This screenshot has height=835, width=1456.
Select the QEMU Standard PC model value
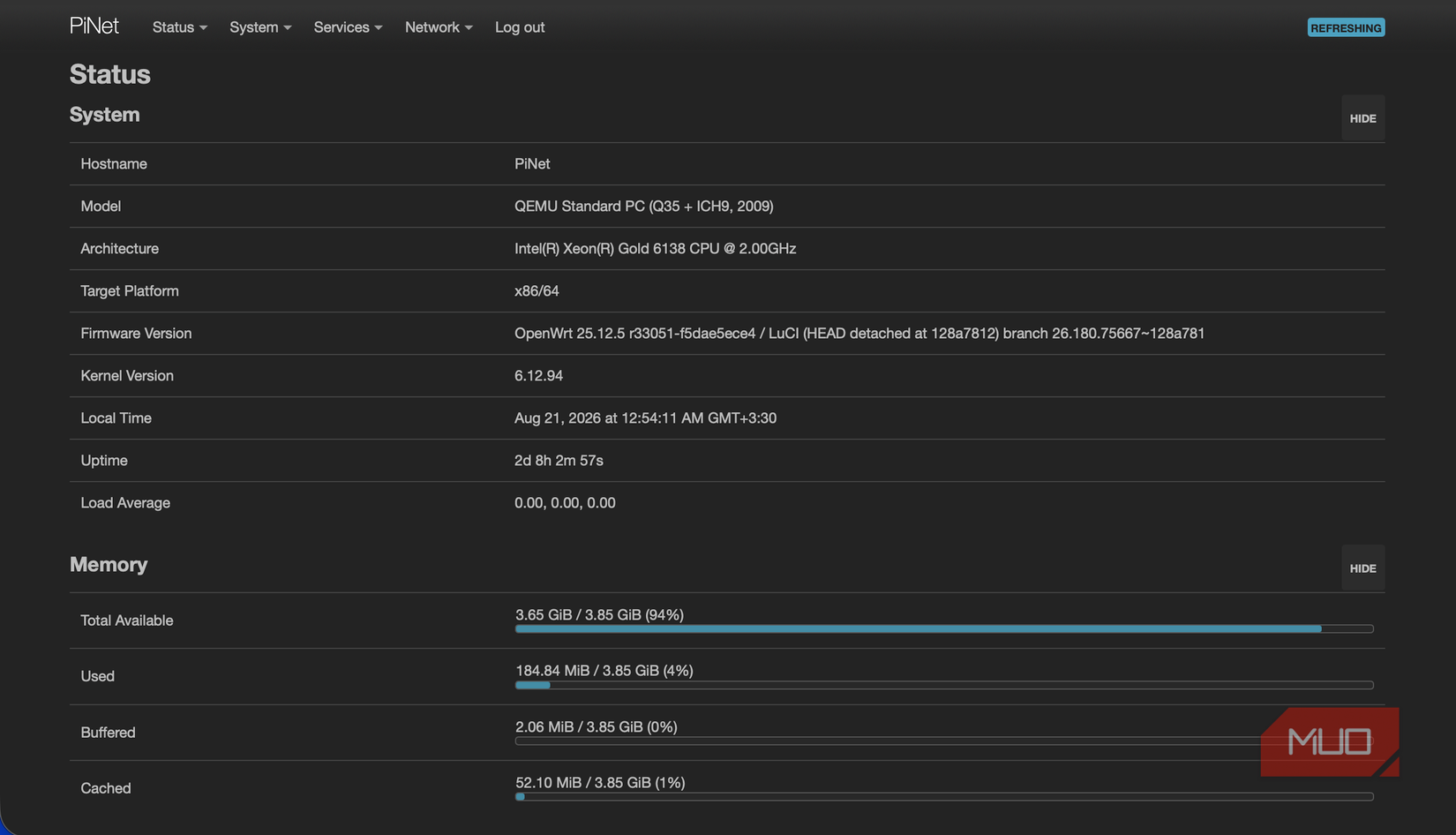[644, 207]
